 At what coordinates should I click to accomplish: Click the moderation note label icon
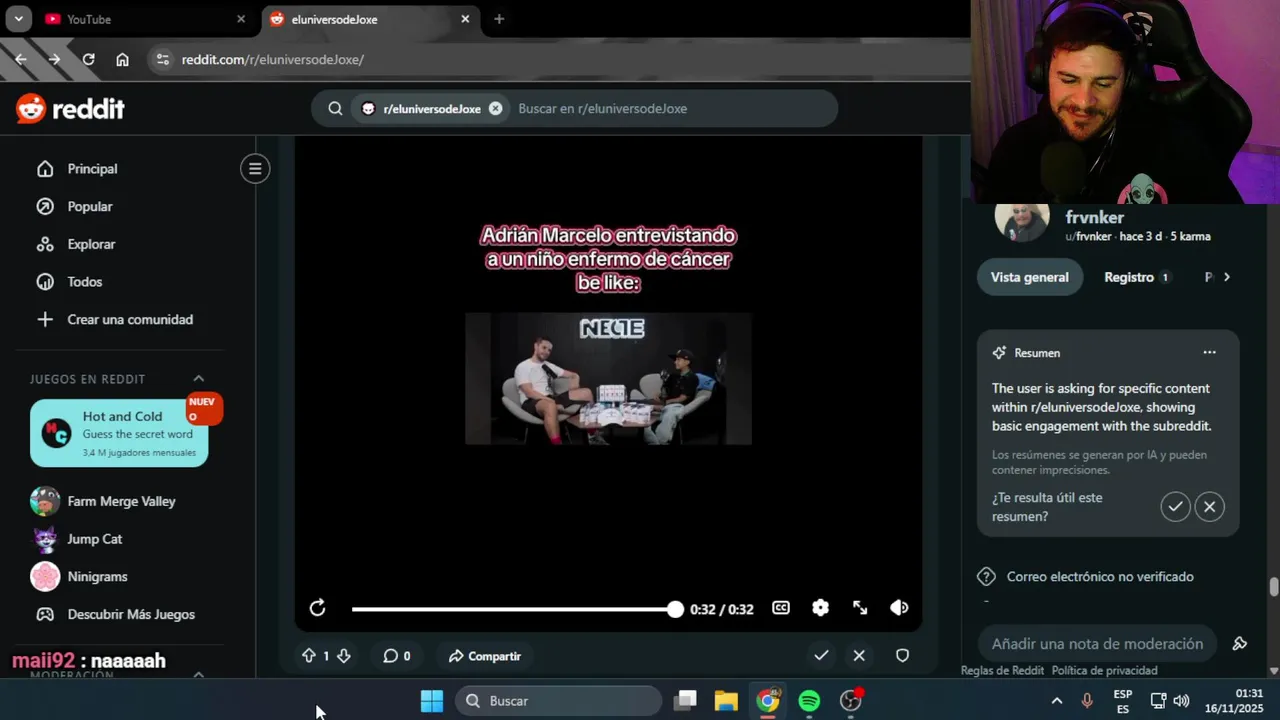click(1239, 644)
